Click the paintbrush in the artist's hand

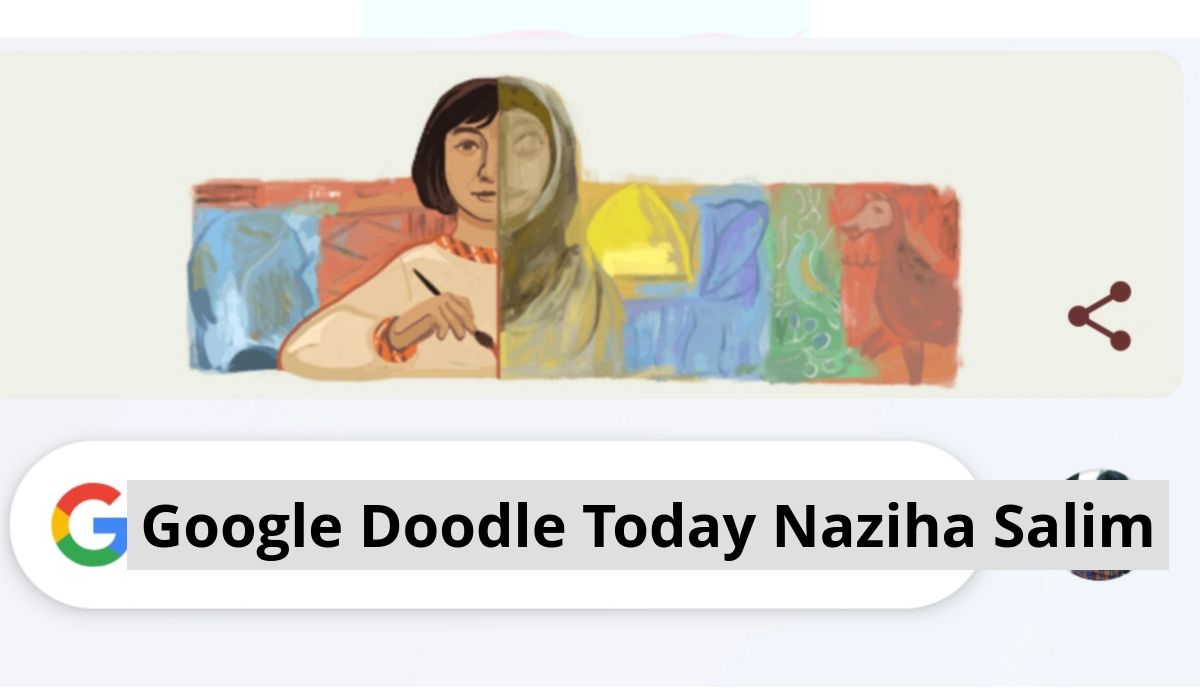tap(455, 311)
